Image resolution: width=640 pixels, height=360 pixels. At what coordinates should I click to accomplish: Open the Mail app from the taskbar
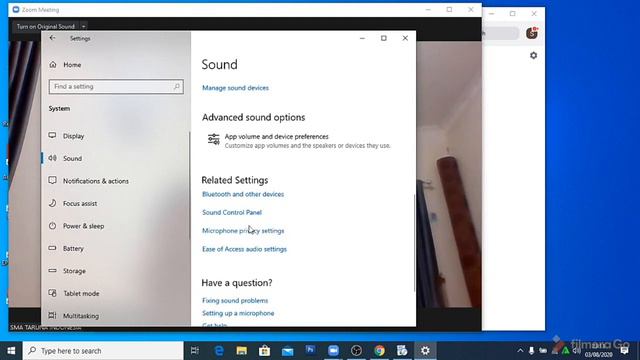(287, 351)
